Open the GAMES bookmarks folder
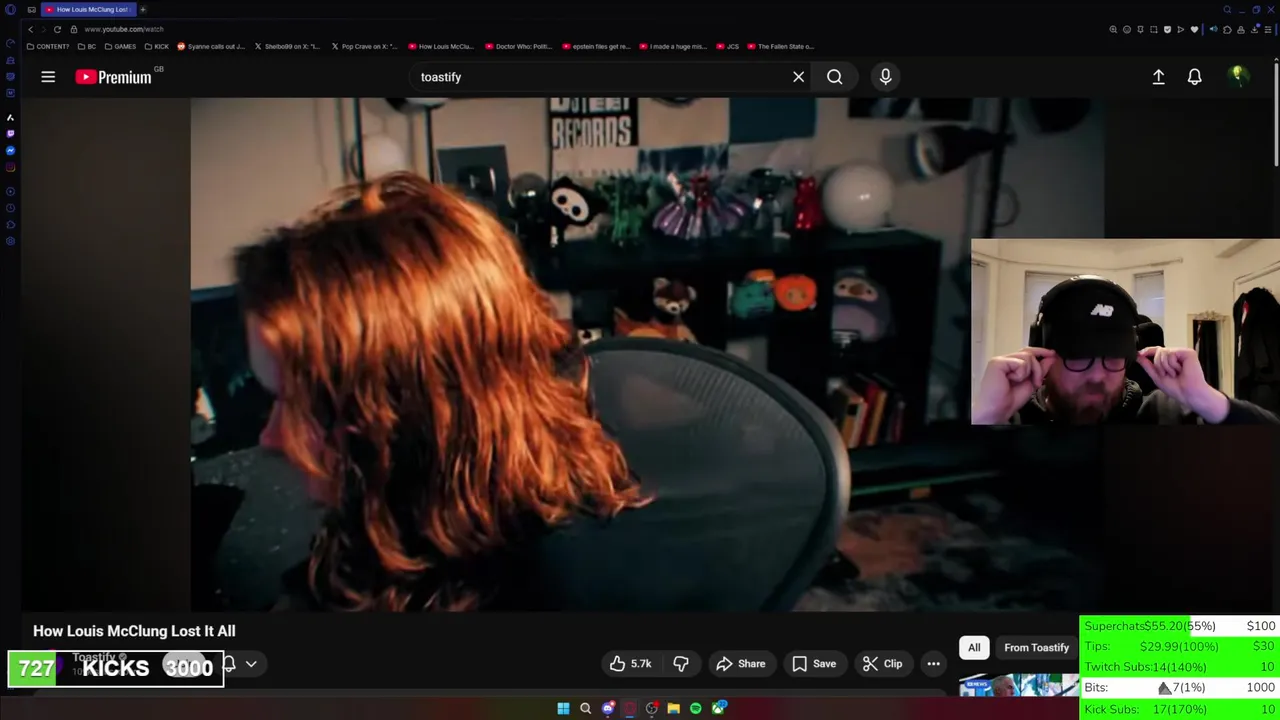Screen dimensions: 1280x720 (x=120, y=46)
